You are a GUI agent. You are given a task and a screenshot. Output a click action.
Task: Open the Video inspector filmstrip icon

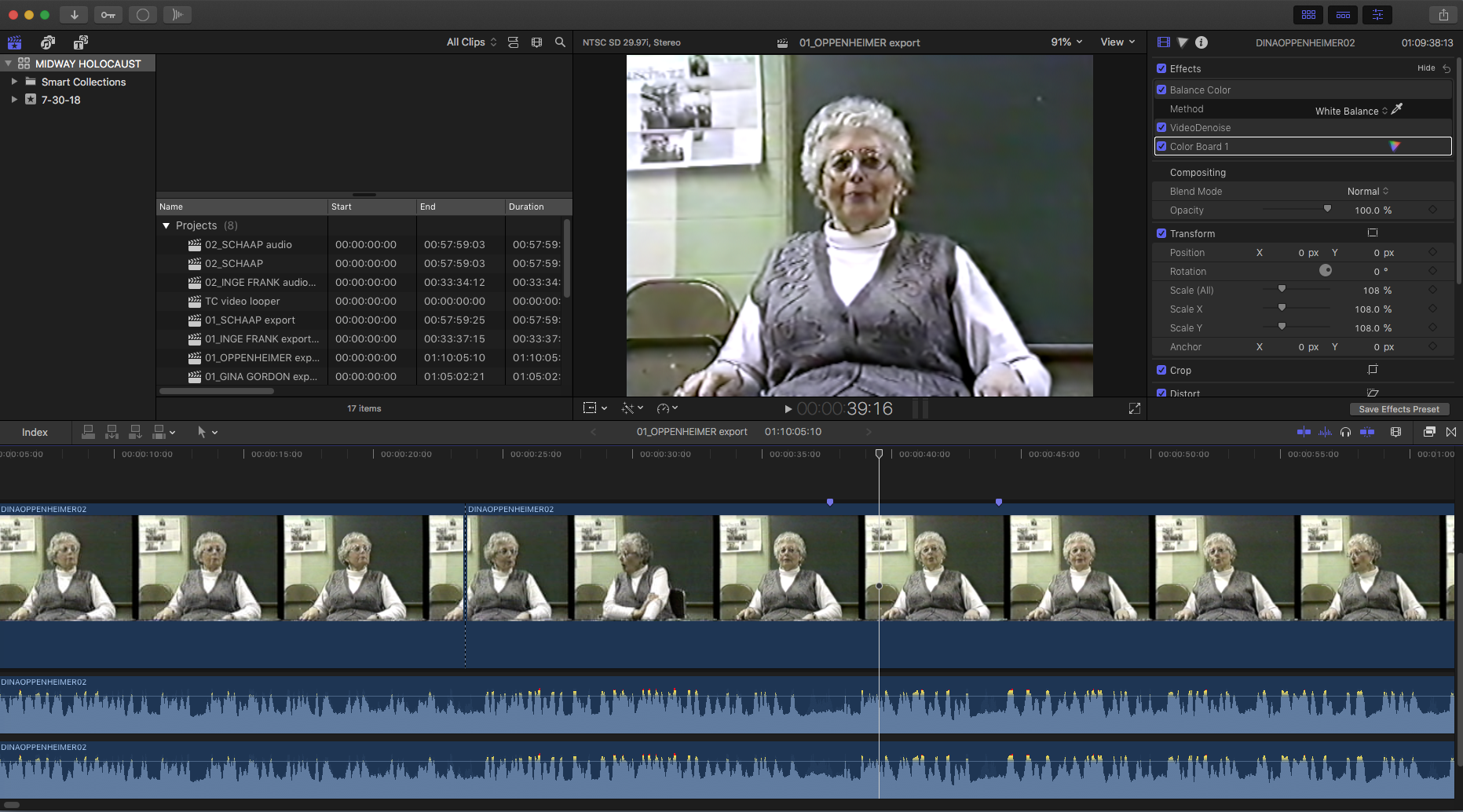point(1163,42)
